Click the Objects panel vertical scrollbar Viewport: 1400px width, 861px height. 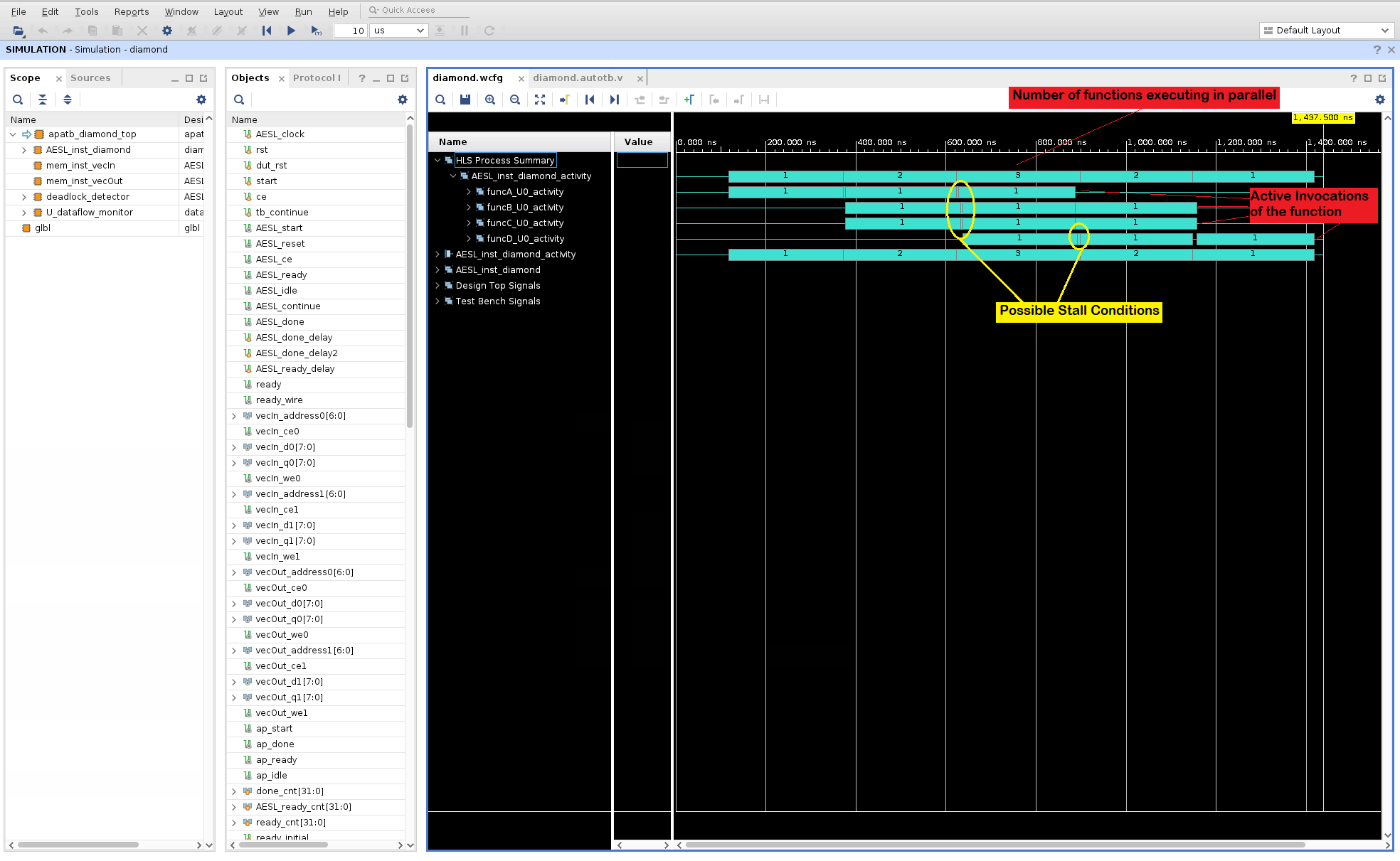[410, 277]
